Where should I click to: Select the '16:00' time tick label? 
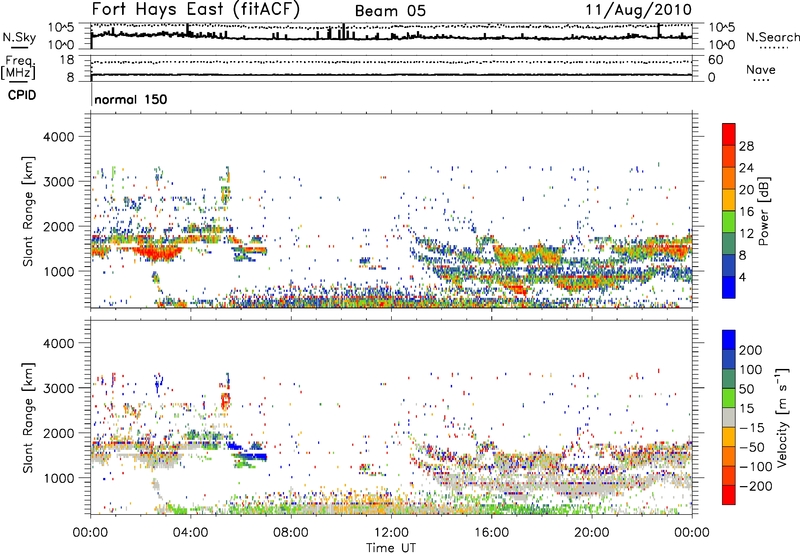491,533
